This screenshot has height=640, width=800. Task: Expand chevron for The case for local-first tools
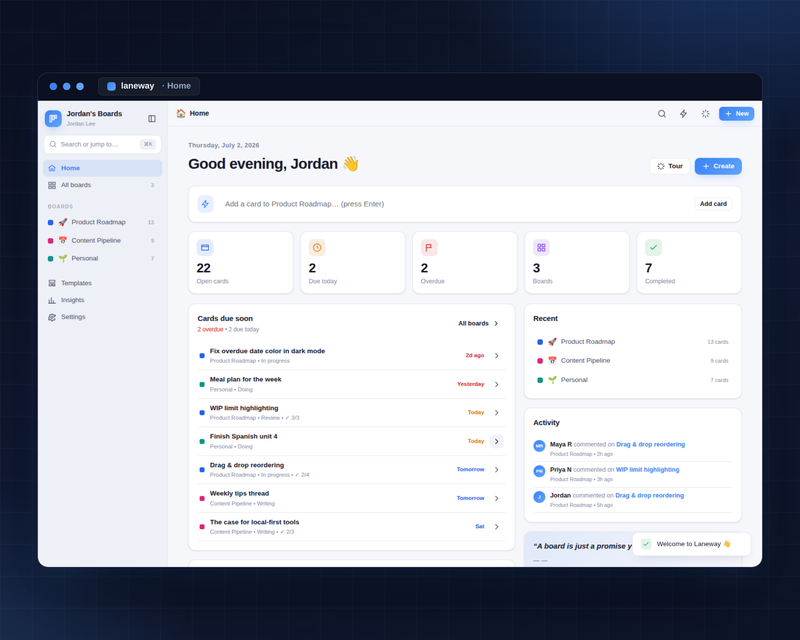tap(496, 527)
